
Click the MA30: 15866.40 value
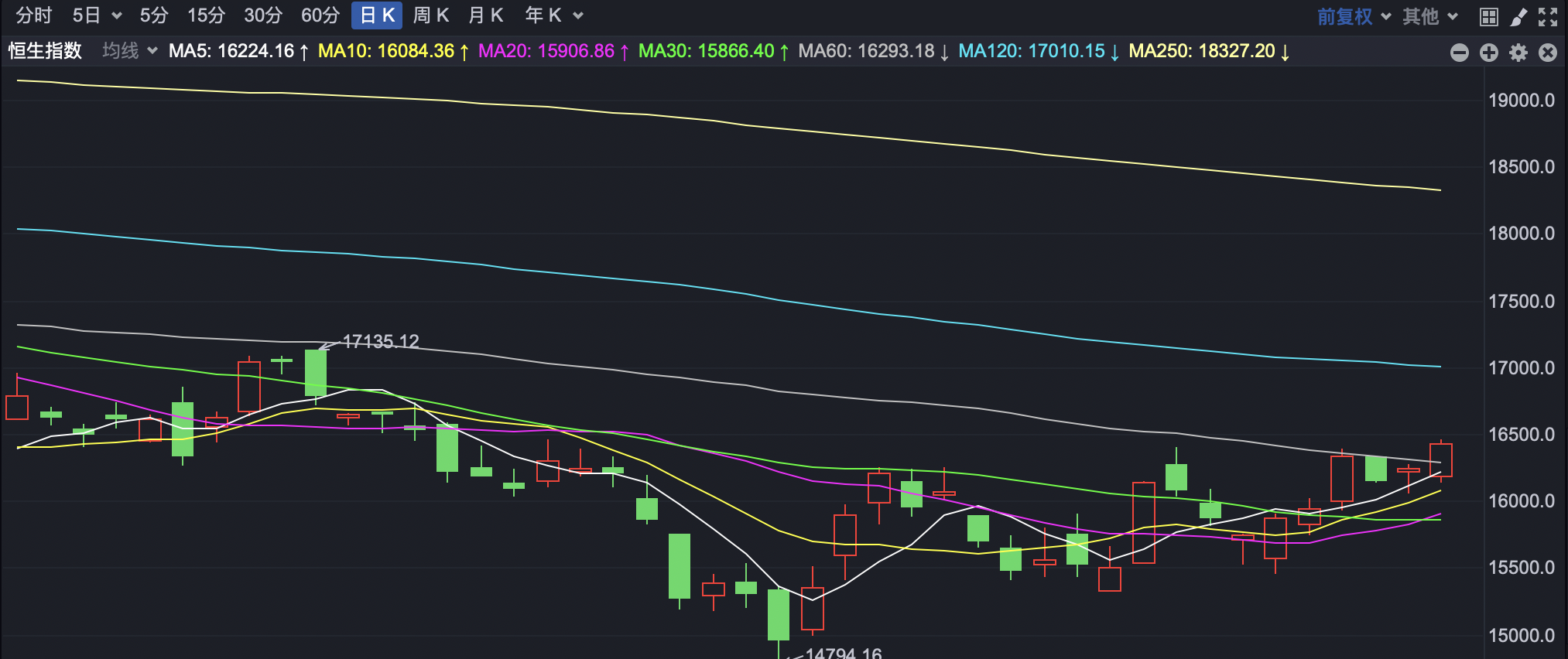pos(714,51)
